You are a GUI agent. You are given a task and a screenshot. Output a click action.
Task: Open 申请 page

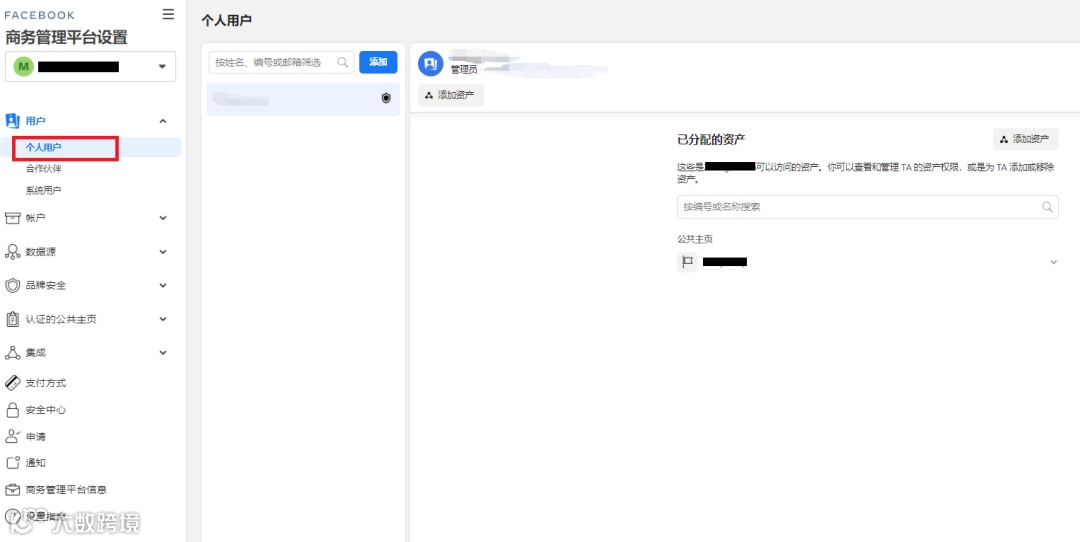(36, 437)
